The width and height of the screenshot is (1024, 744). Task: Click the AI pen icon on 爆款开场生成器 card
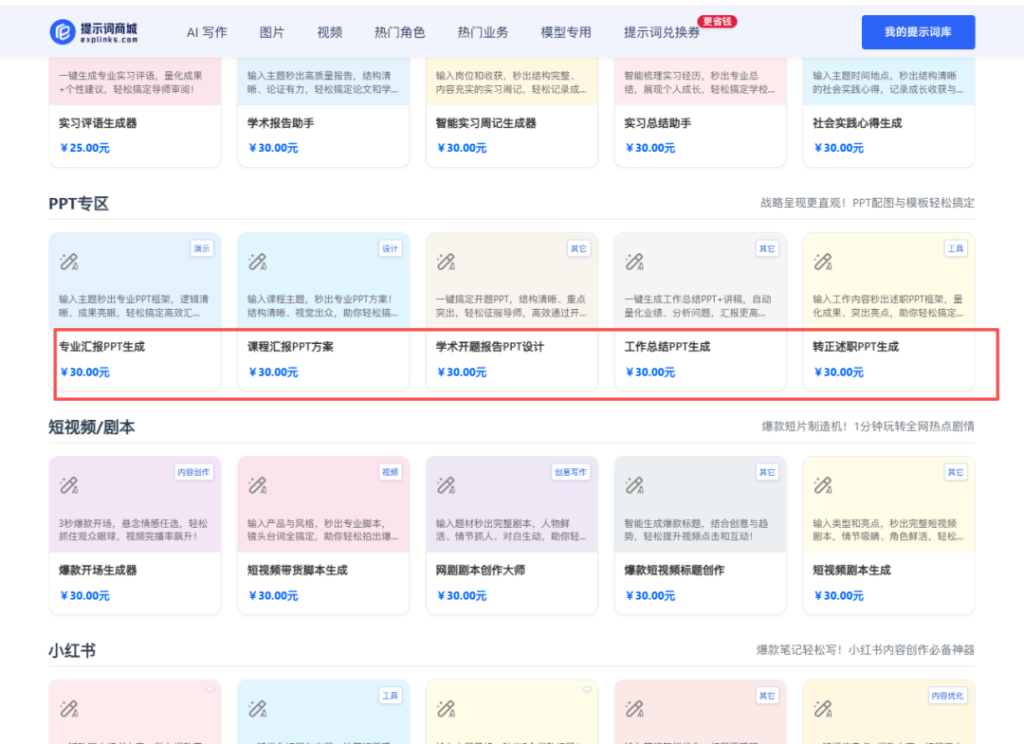tap(68, 486)
